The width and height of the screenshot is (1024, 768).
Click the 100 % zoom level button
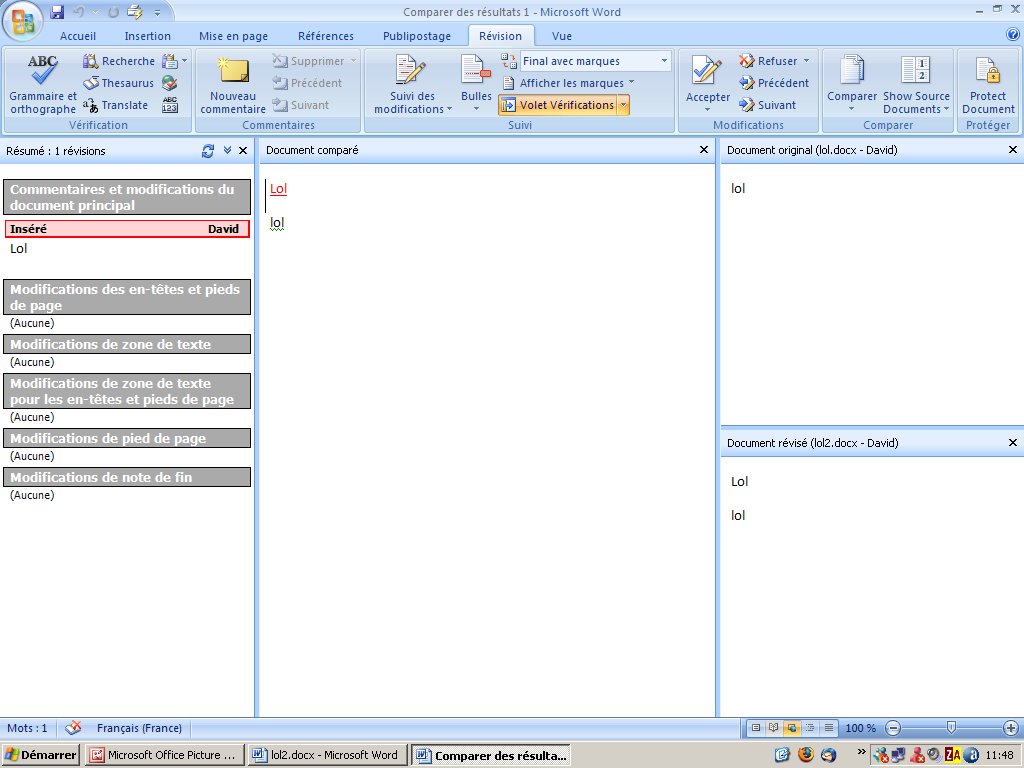861,728
